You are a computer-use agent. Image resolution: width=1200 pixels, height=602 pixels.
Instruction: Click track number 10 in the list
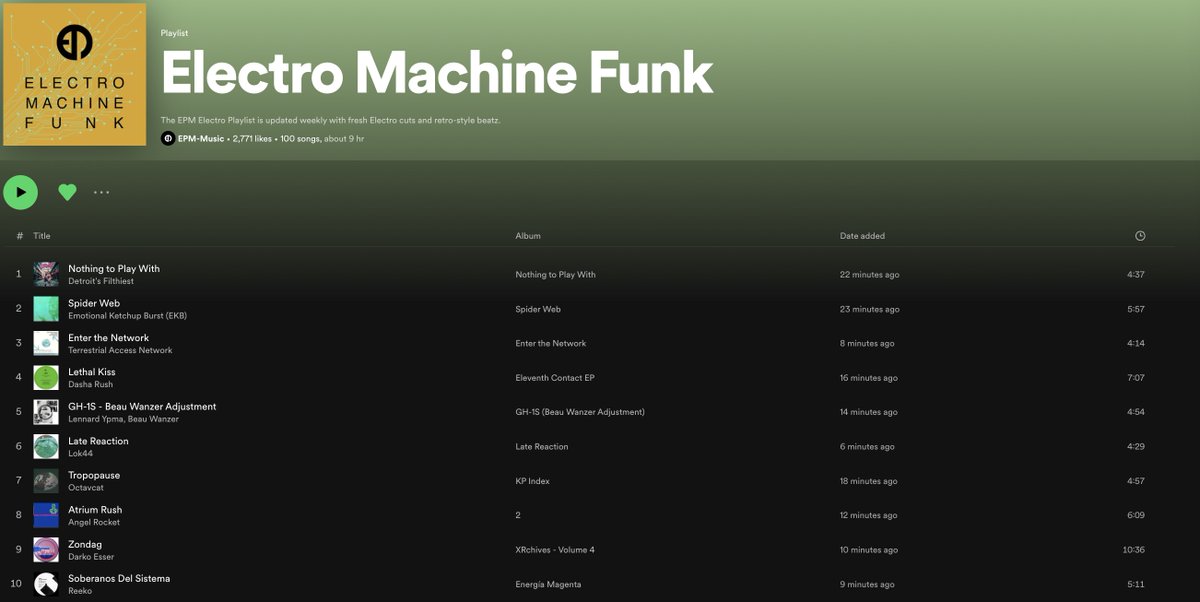coord(18,584)
